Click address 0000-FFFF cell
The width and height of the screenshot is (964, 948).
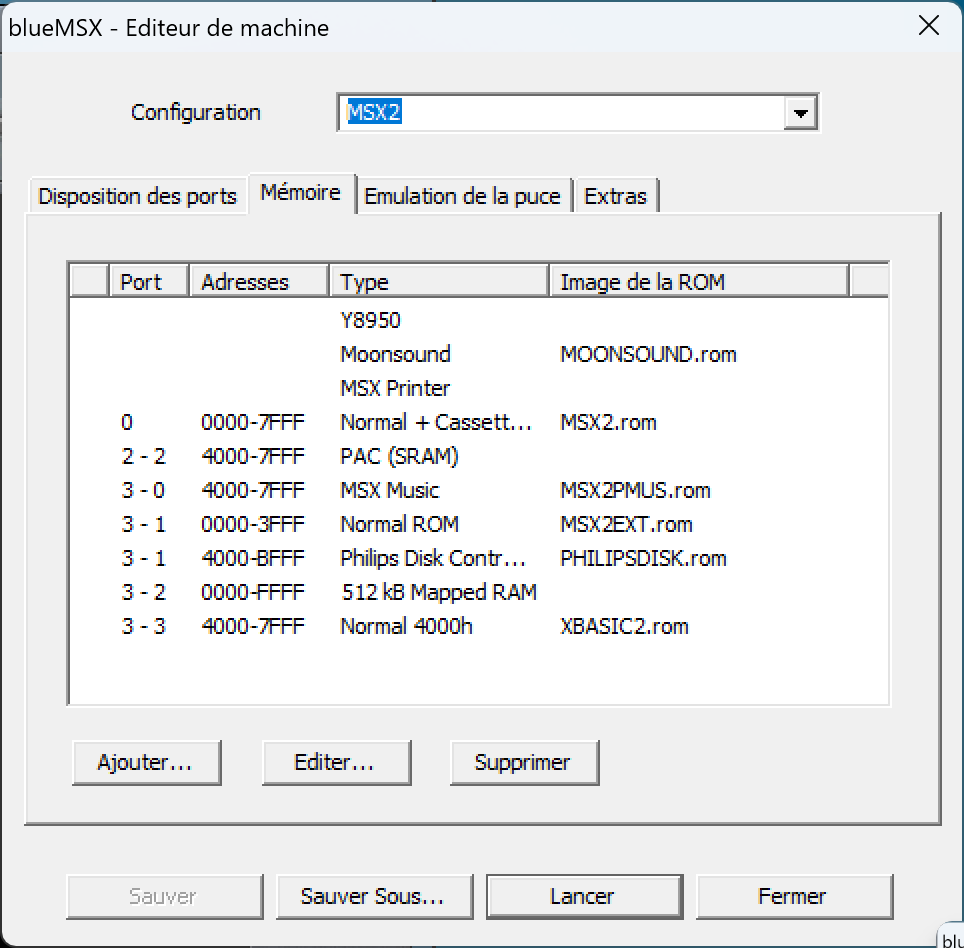(x=253, y=592)
